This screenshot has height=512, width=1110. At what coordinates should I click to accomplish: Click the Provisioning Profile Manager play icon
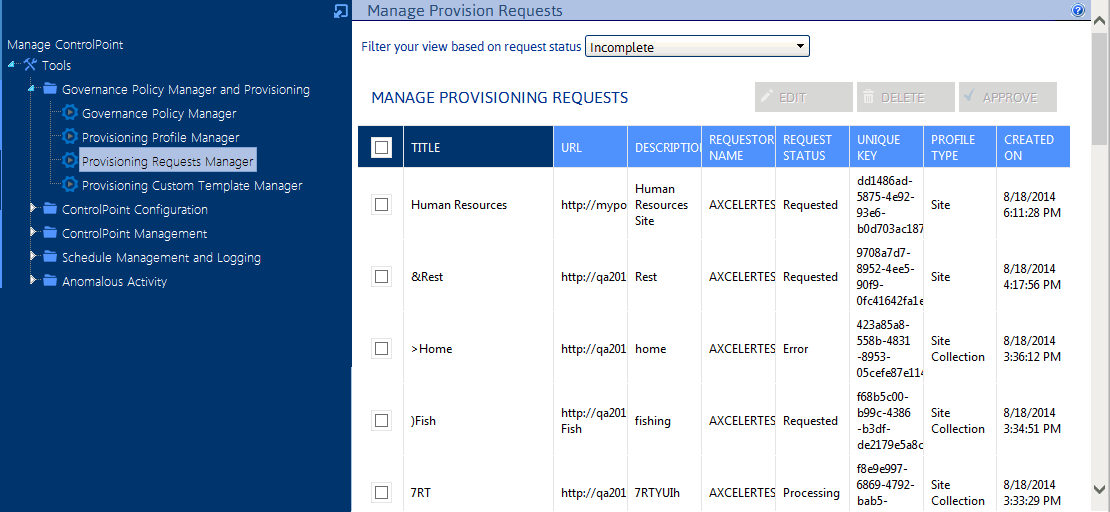coord(70,137)
